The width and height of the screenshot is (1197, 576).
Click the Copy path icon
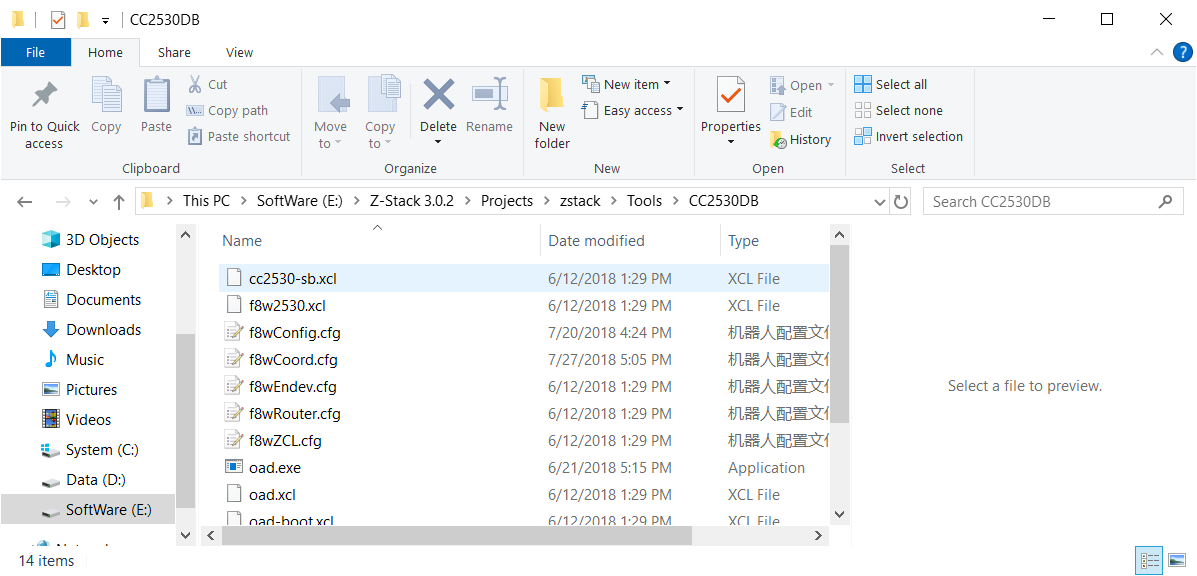click(195, 111)
